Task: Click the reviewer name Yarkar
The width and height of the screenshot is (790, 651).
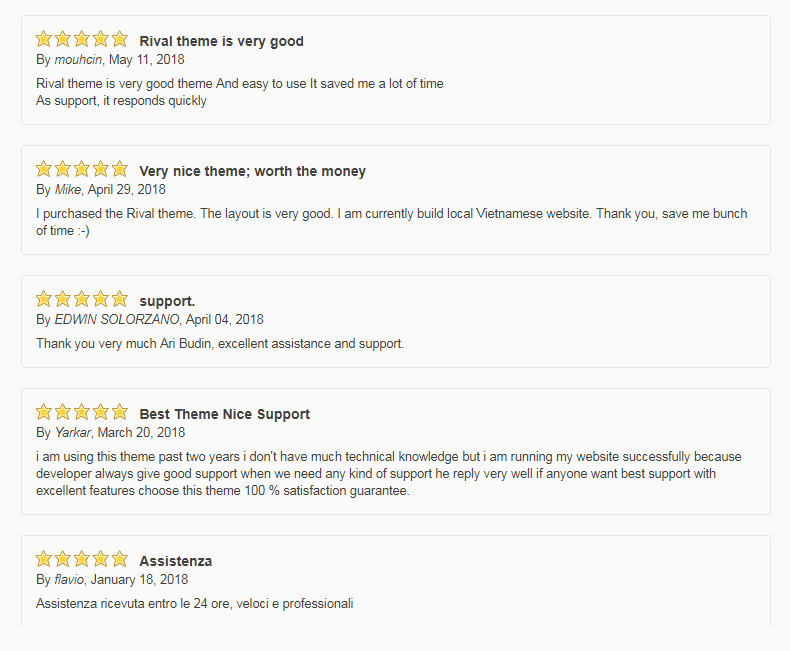Action: tap(73, 432)
